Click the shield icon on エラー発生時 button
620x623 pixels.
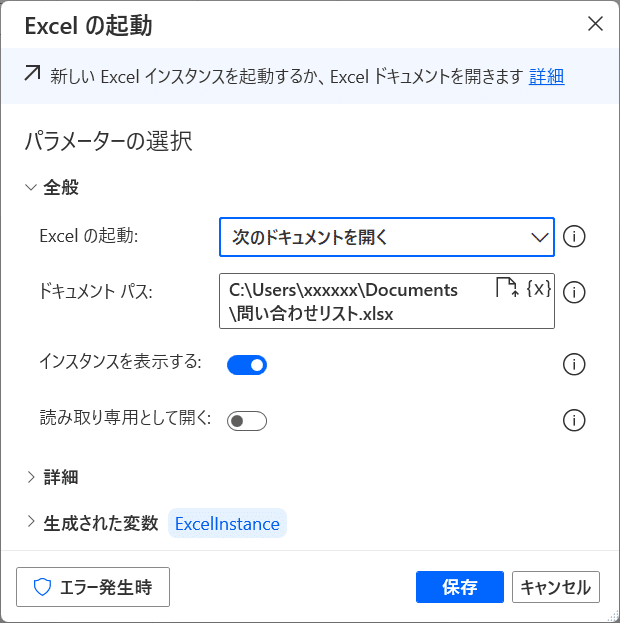pos(43,587)
